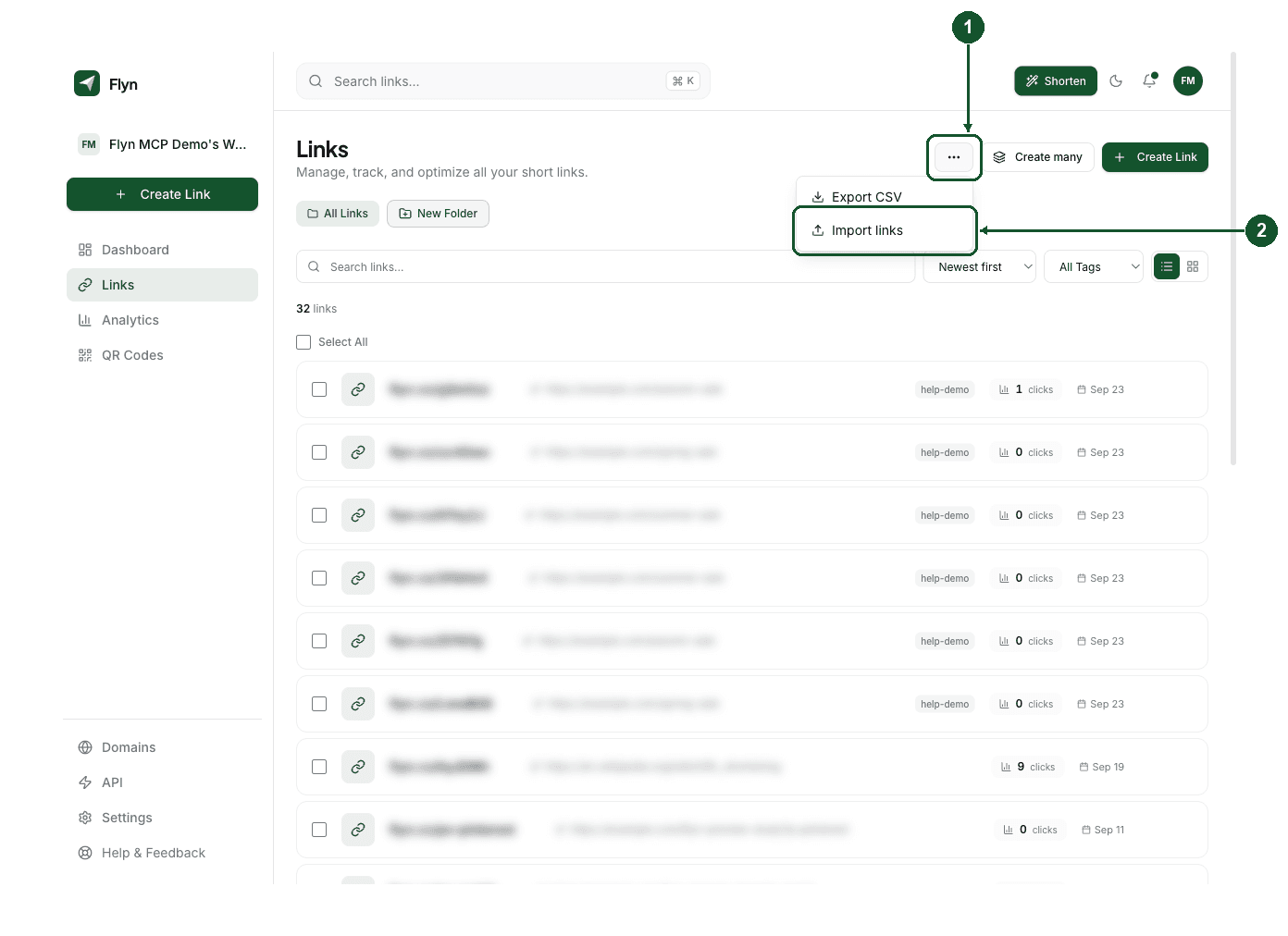Open Domains in sidebar
This screenshot has width=1288, height=936.
point(162,747)
